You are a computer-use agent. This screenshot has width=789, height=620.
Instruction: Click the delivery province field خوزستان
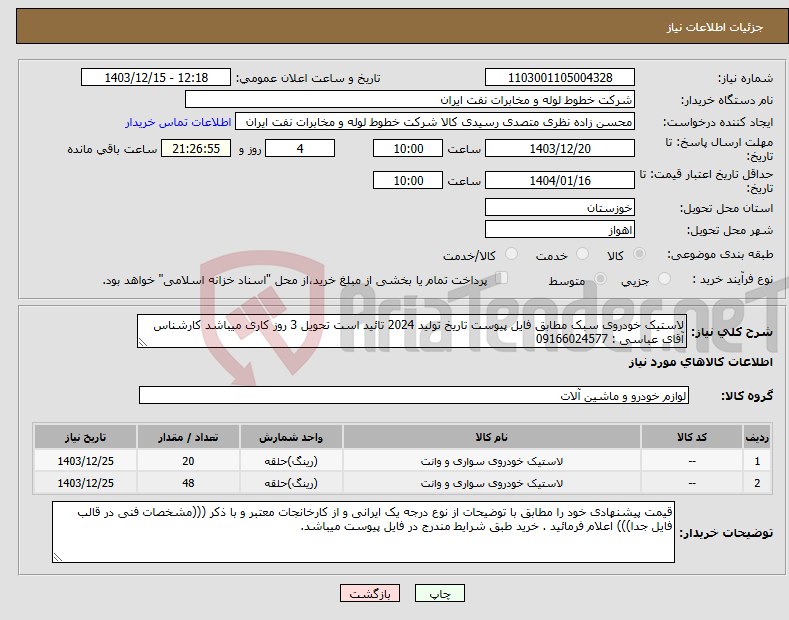[x=560, y=207]
